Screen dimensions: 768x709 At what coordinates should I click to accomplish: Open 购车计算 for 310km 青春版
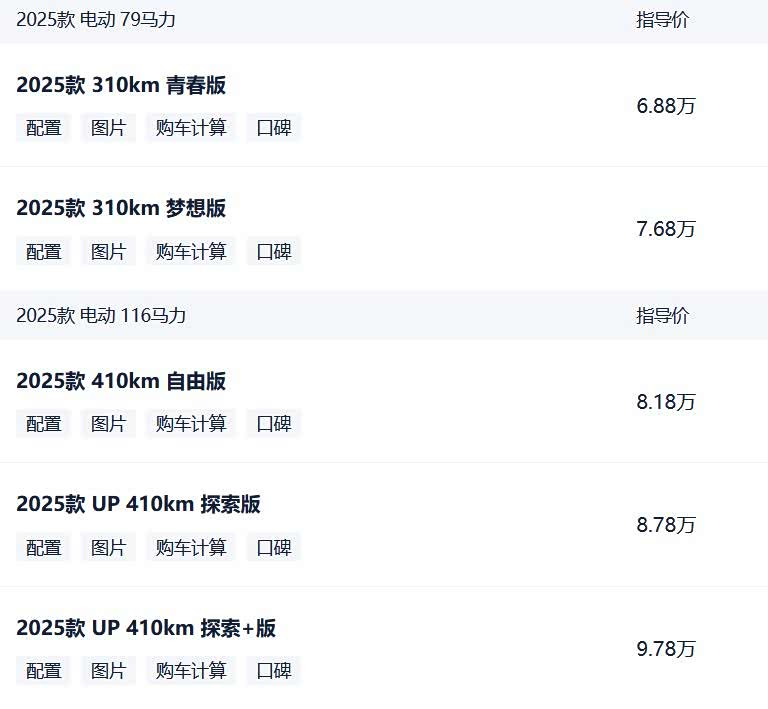tap(191, 128)
